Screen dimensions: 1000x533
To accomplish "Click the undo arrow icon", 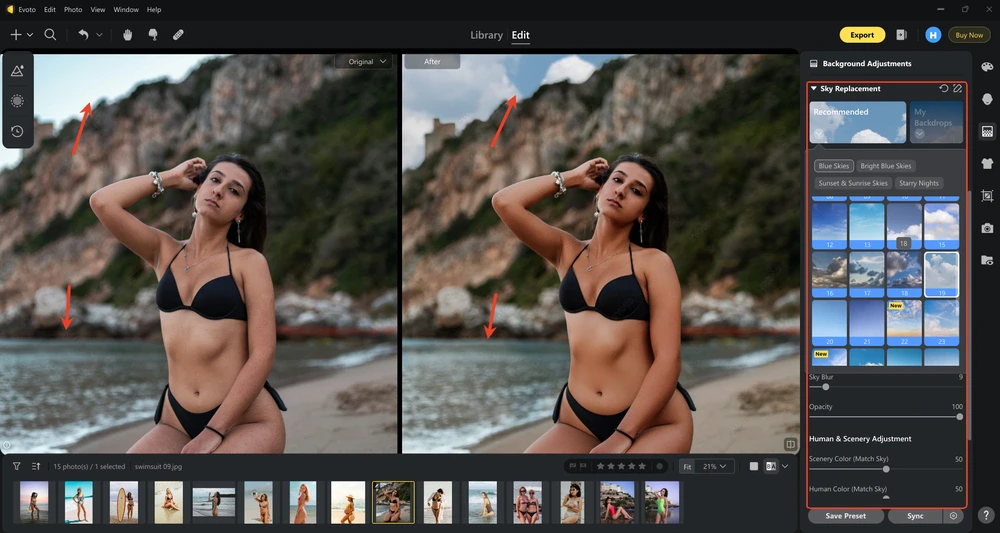I will [x=84, y=35].
